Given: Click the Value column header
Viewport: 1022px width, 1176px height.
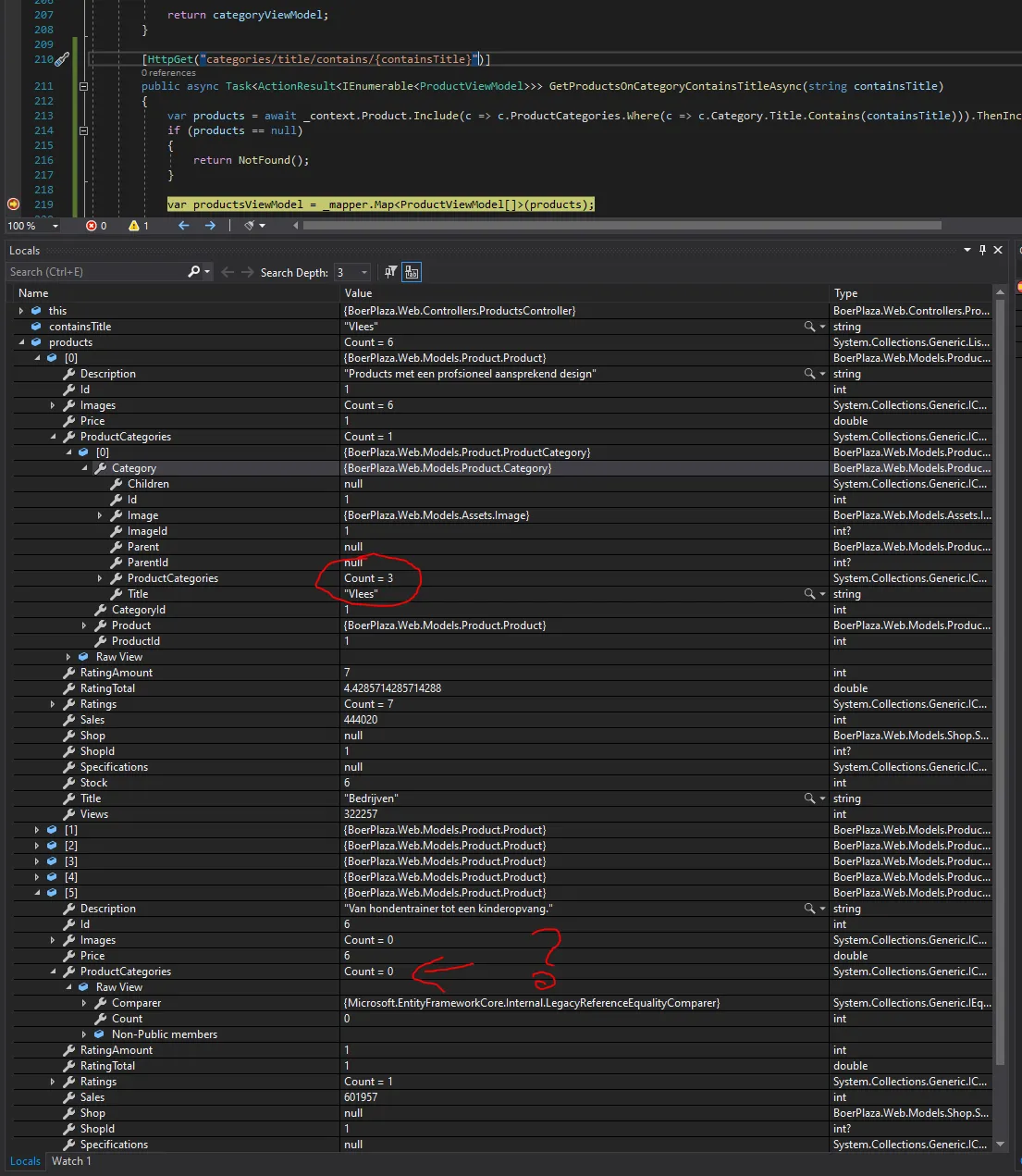Looking at the screenshot, I should [x=358, y=293].
